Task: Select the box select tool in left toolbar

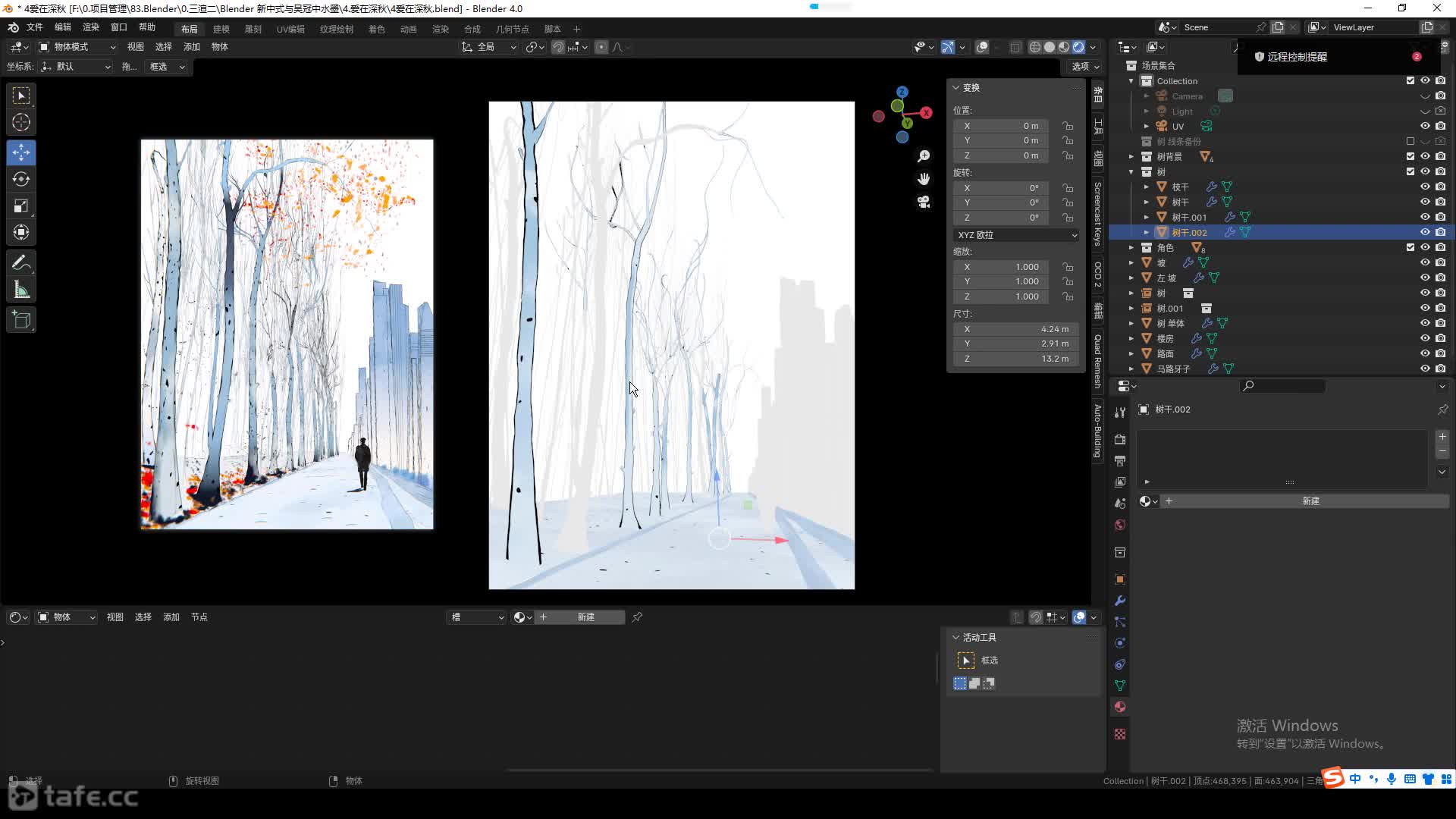Action: click(21, 96)
